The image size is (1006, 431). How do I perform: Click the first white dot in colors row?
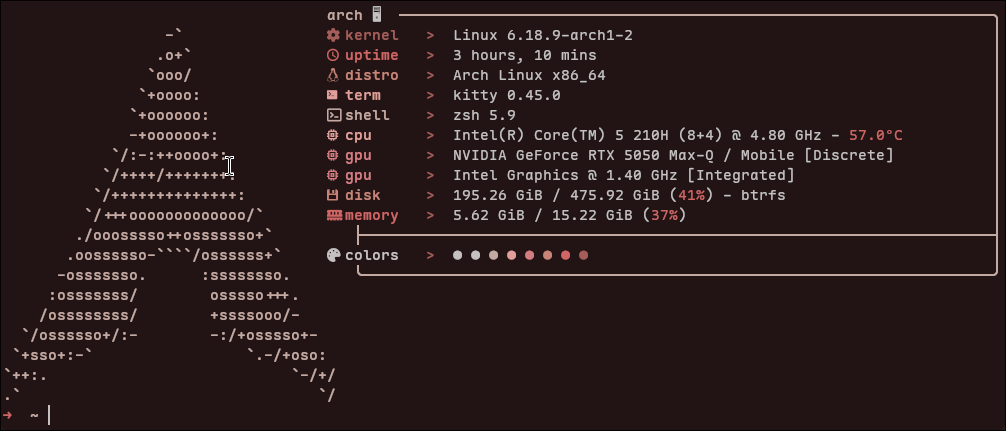click(457, 255)
